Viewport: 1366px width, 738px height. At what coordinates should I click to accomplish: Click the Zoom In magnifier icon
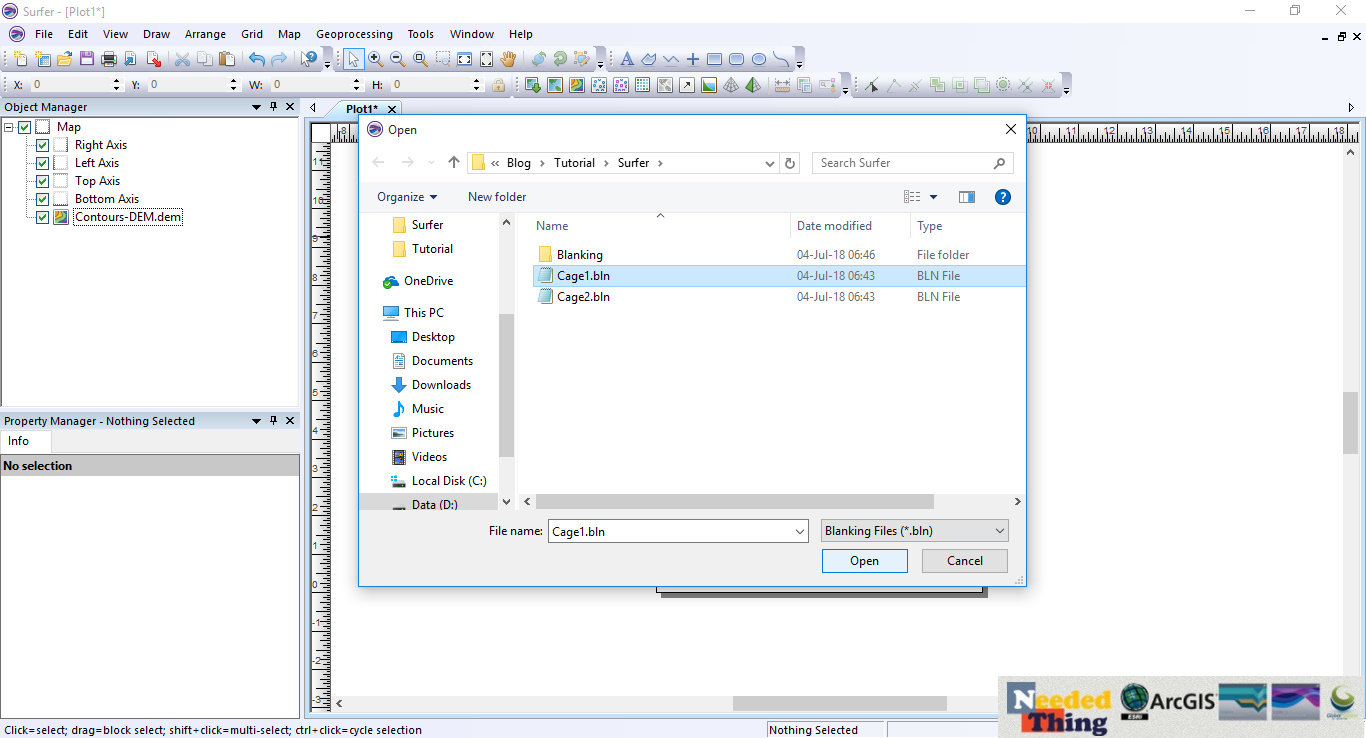[x=376, y=59]
